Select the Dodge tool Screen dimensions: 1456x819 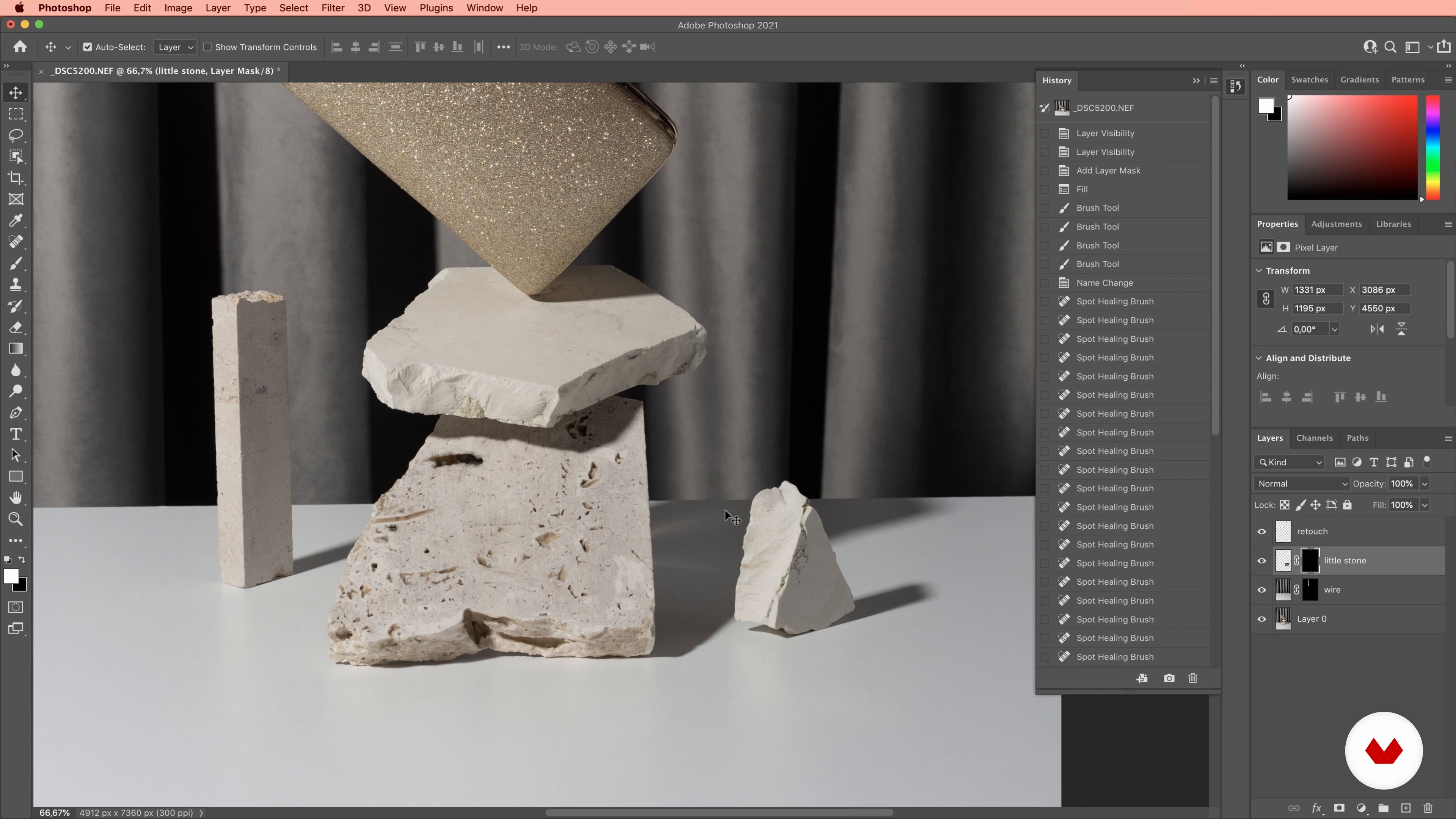click(x=16, y=391)
